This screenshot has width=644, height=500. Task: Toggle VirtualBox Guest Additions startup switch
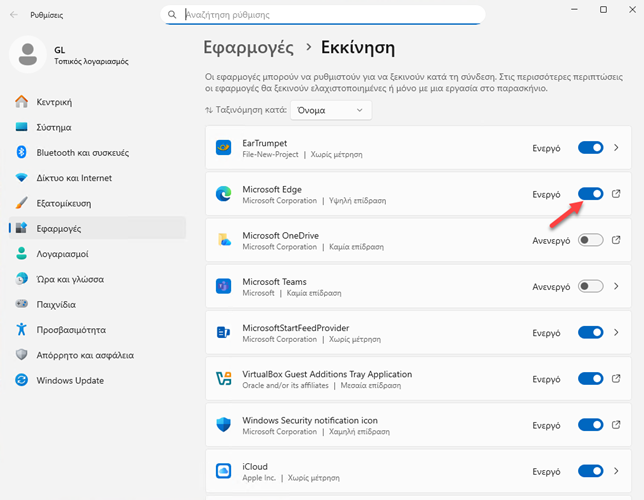click(591, 378)
